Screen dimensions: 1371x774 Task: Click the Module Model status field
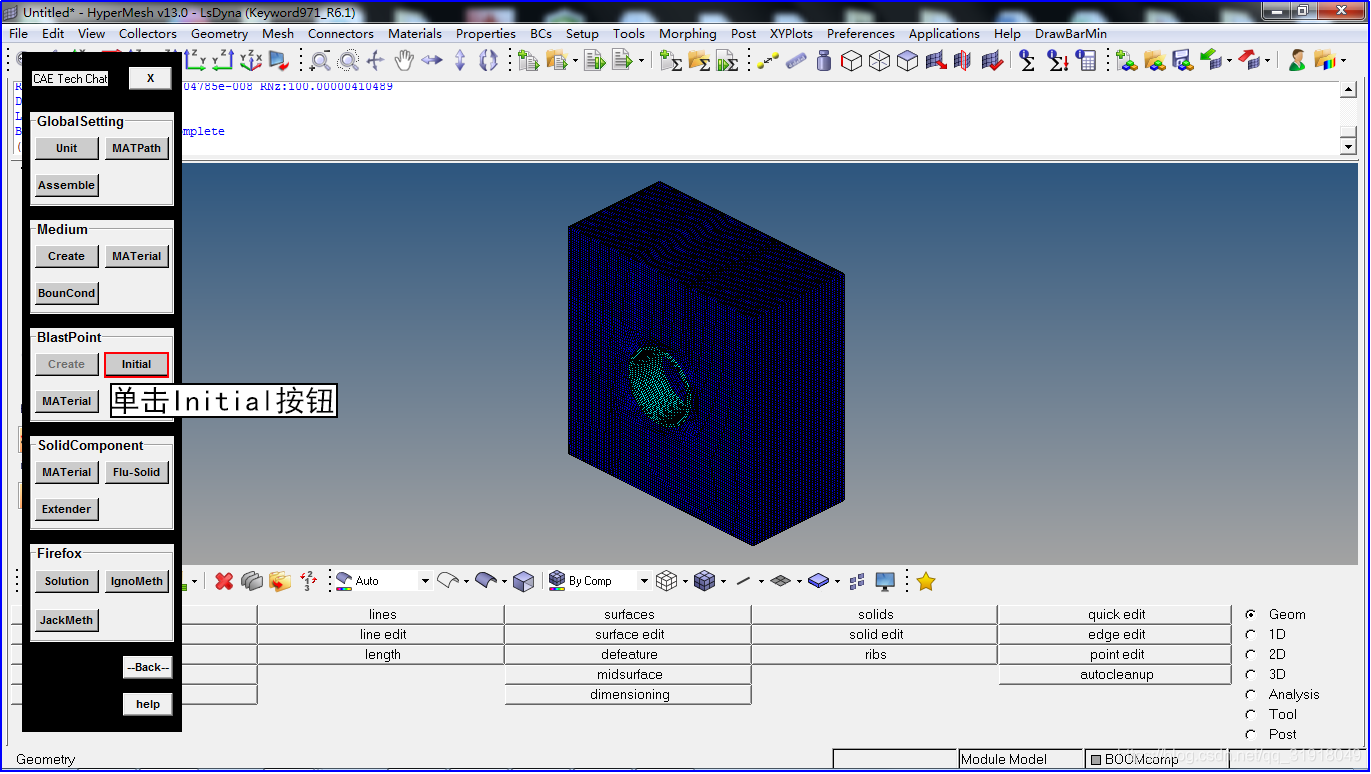click(x=1020, y=759)
